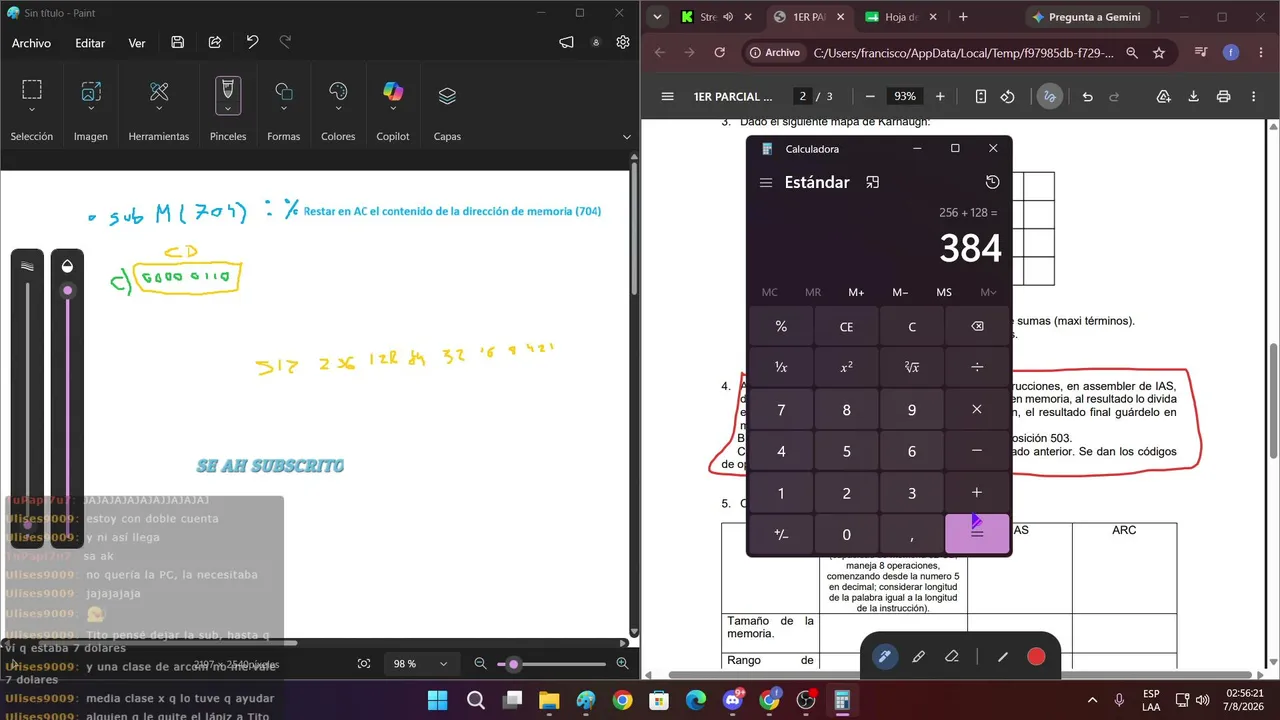
Task: Click the square root key in Calculator
Action: click(912, 368)
